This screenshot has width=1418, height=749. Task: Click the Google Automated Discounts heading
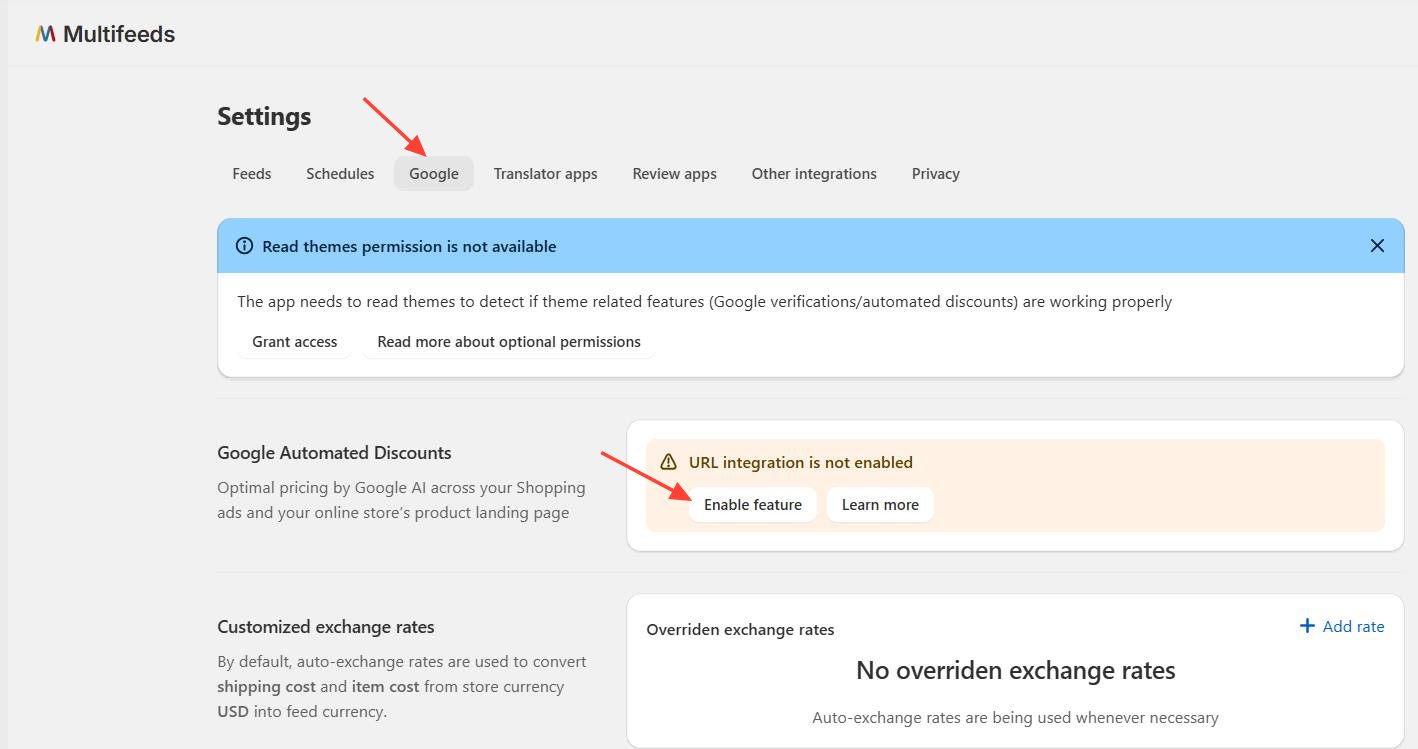click(334, 453)
